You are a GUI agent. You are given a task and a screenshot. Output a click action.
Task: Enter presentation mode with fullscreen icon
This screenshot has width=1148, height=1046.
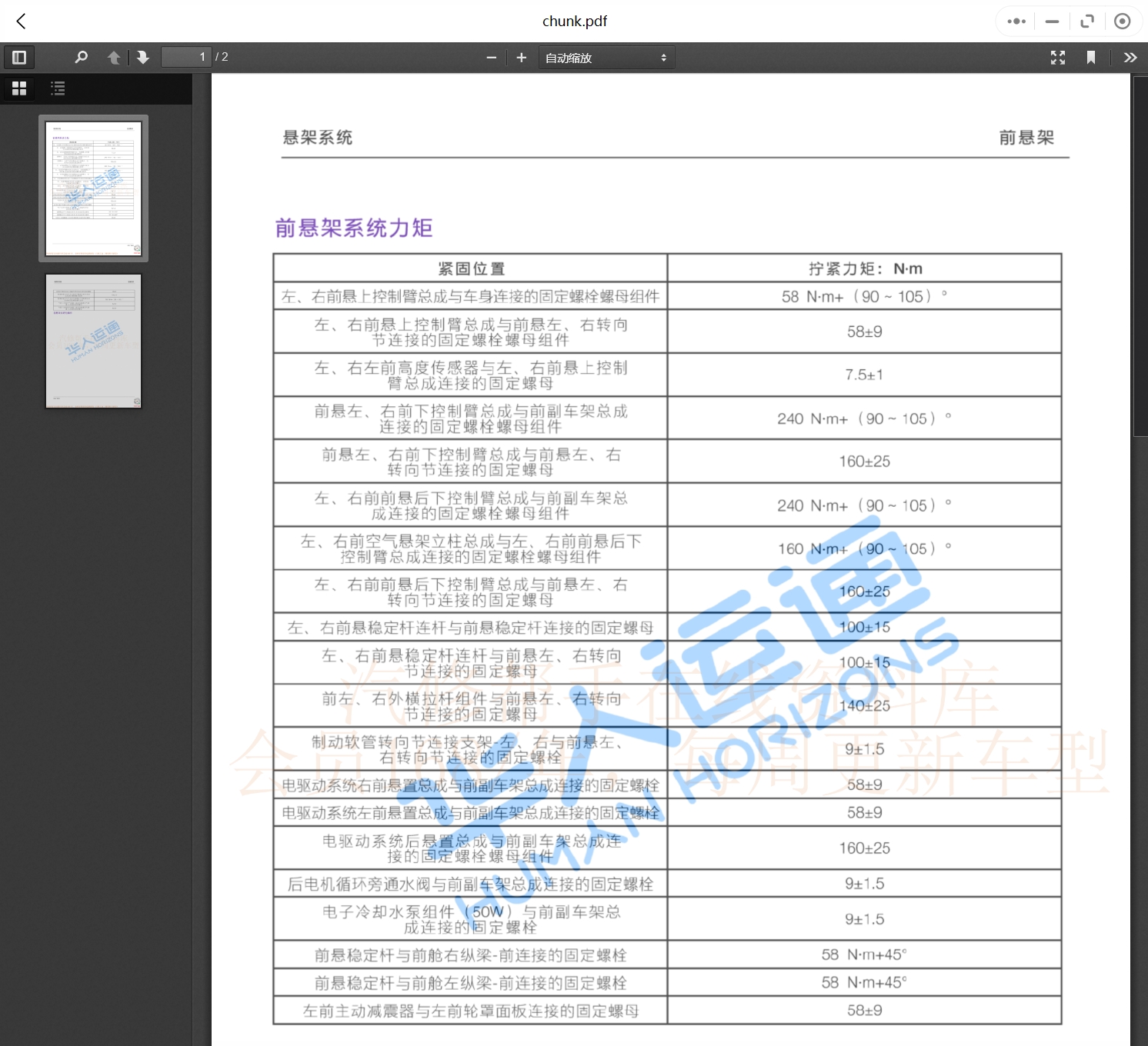[x=1057, y=57]
